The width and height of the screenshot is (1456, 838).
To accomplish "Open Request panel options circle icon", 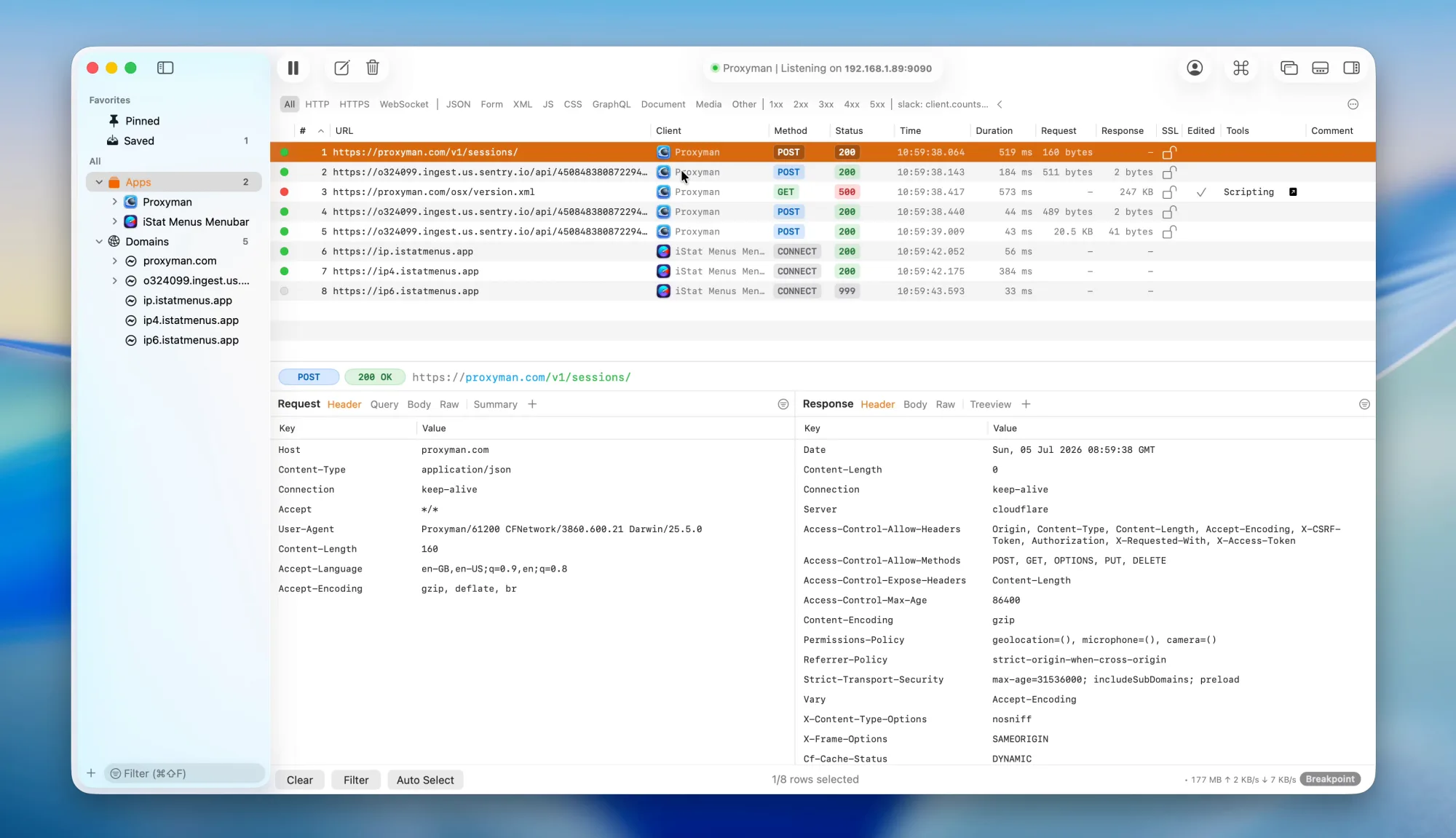I will pyautogui.click(x=783, y=404).
